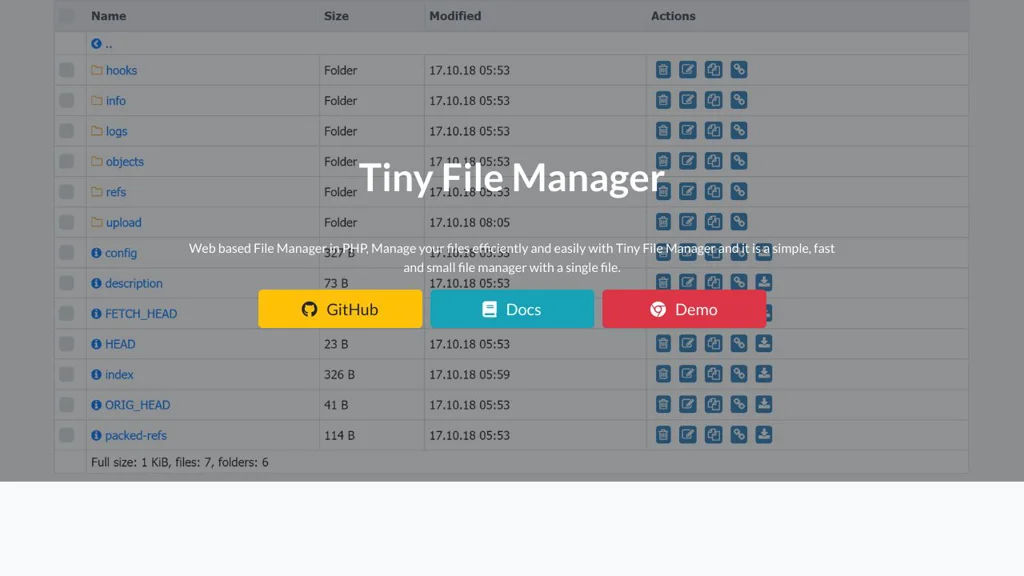This screenshot has height=576, width=1024.
Task: Tick the checkbox for index file
Action: (67, 374)
